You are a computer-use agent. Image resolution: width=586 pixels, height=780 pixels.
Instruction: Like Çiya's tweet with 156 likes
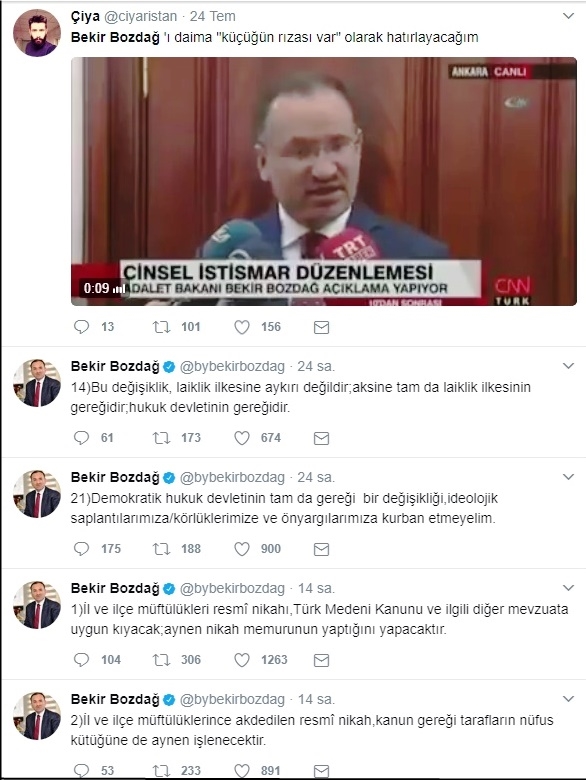point(242,327)
